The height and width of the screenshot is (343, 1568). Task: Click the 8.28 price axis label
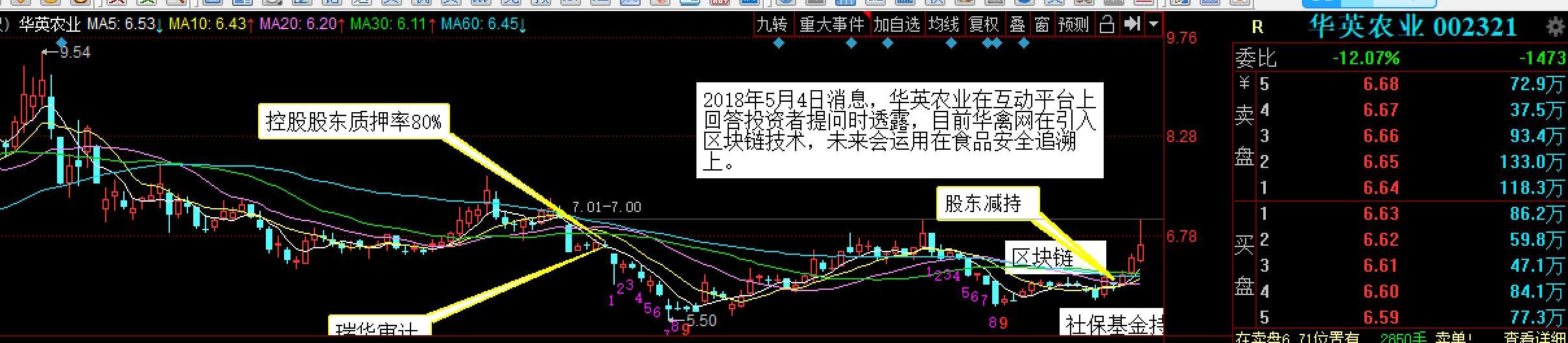coord(1182,137)
